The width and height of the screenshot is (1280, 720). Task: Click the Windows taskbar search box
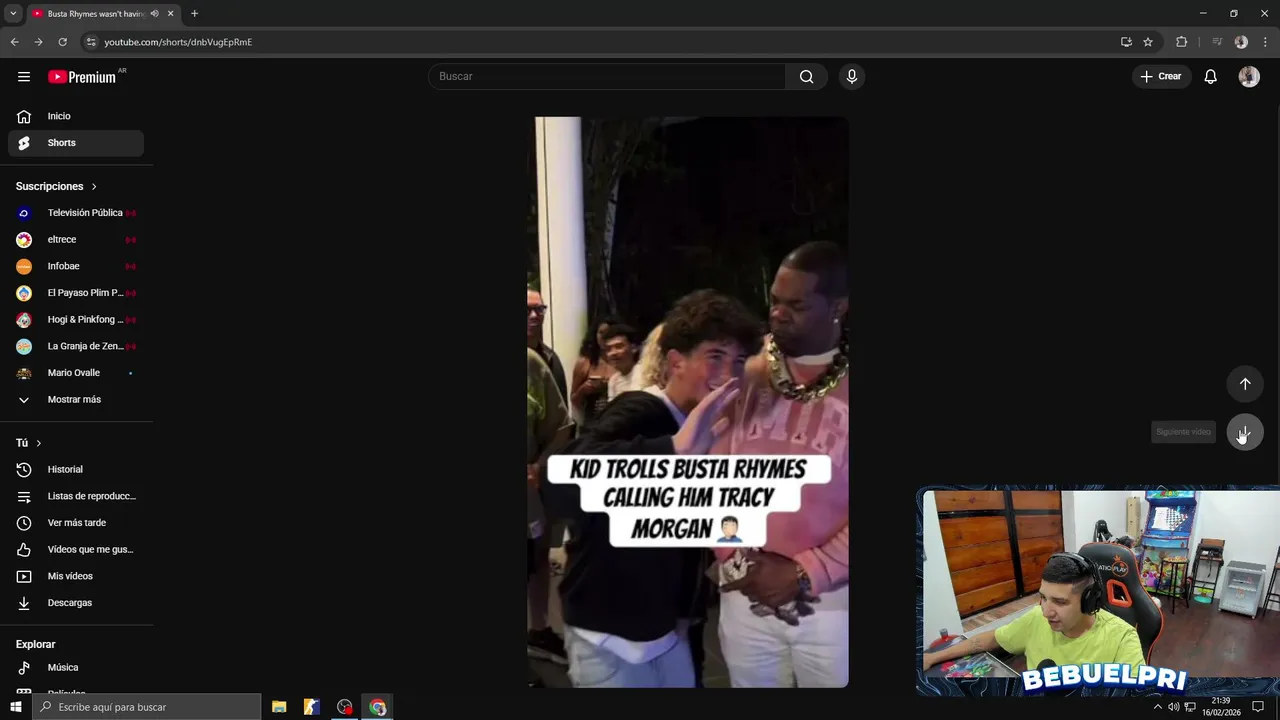coord(147,707)
